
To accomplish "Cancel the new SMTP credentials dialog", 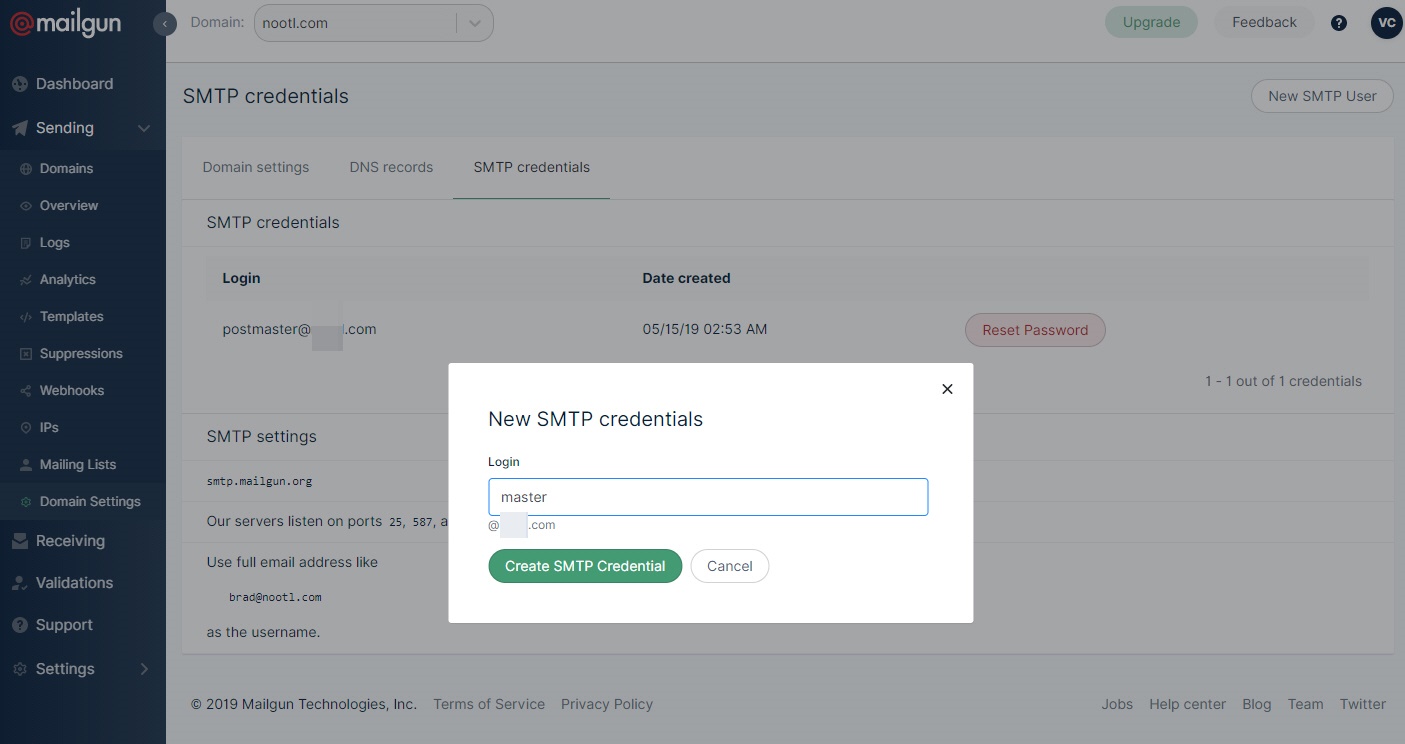I will pyautogui.click(x=730, y=566).
